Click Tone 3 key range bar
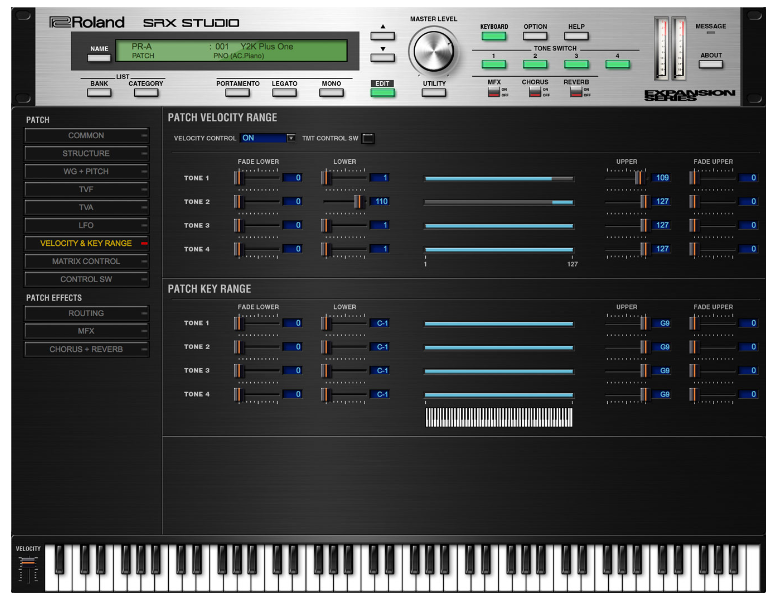Screen dimensions: 773x601 pos(499,371)
